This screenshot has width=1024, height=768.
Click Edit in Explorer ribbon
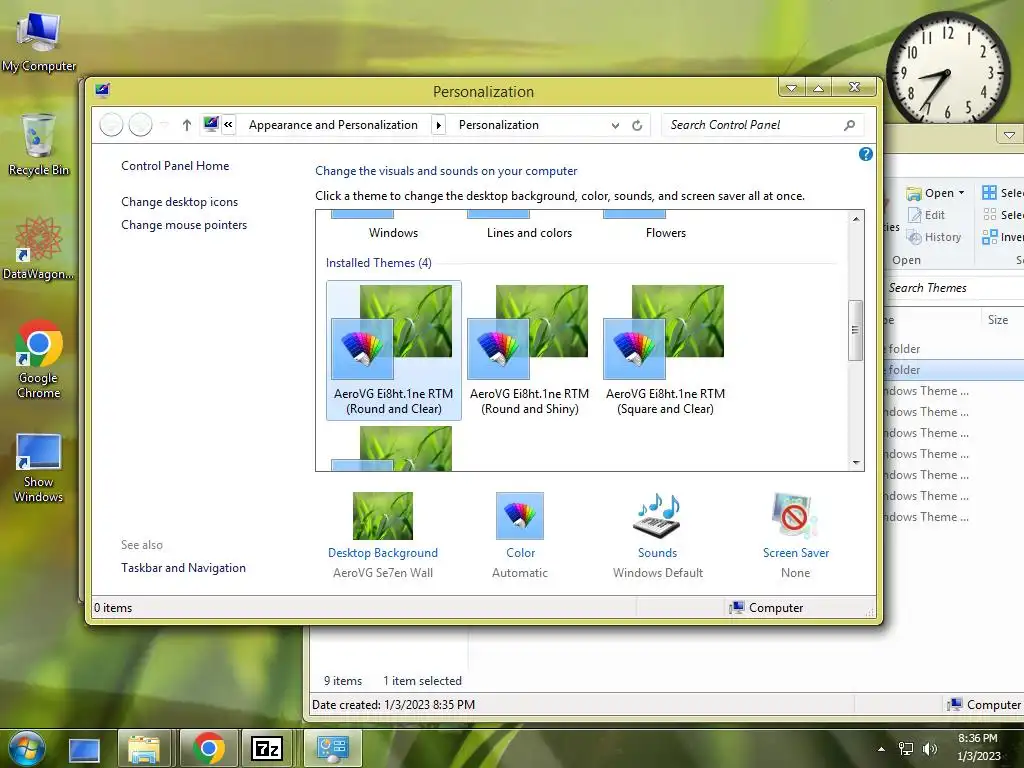click(926, 215)
